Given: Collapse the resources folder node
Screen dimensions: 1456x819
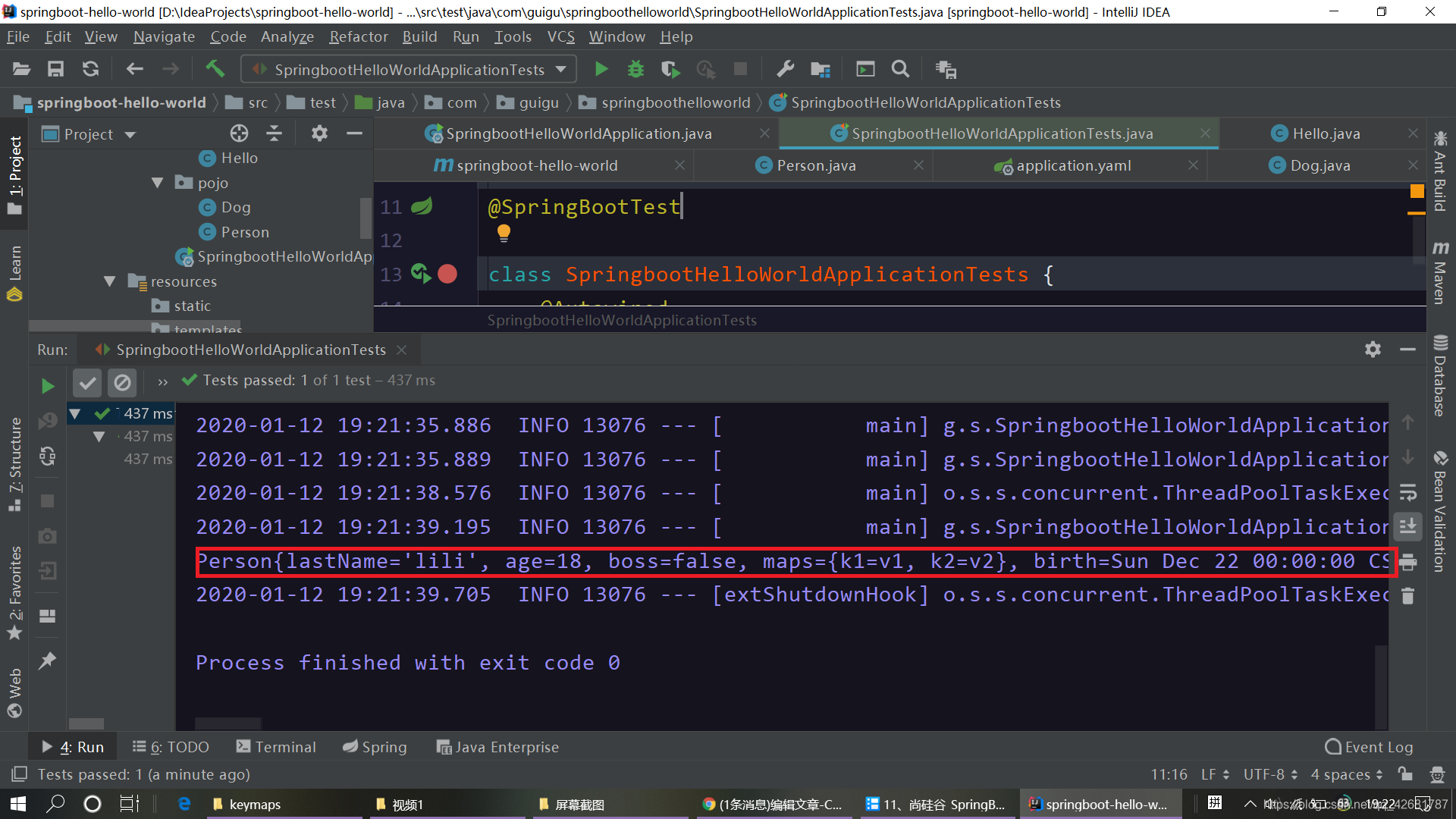Looking at the screenshot, I should (x=110, y=281).
